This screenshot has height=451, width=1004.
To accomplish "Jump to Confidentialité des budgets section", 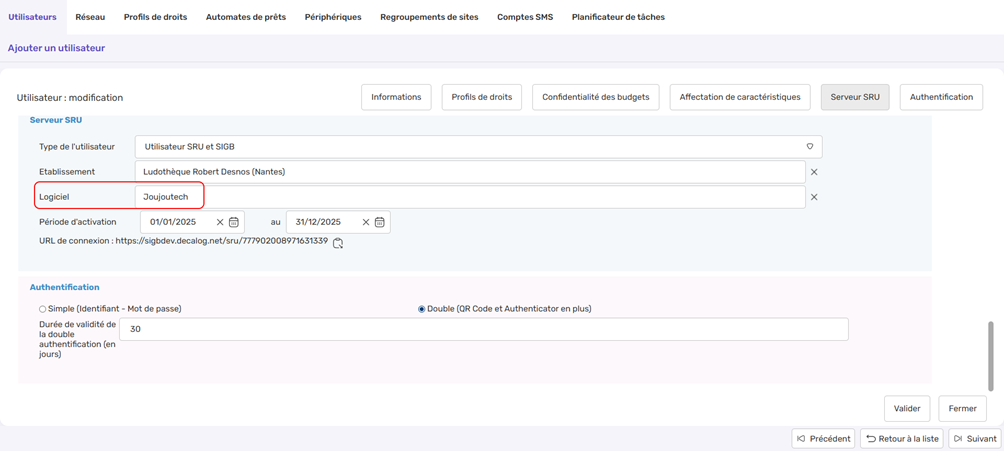I will tap(595, 97).
